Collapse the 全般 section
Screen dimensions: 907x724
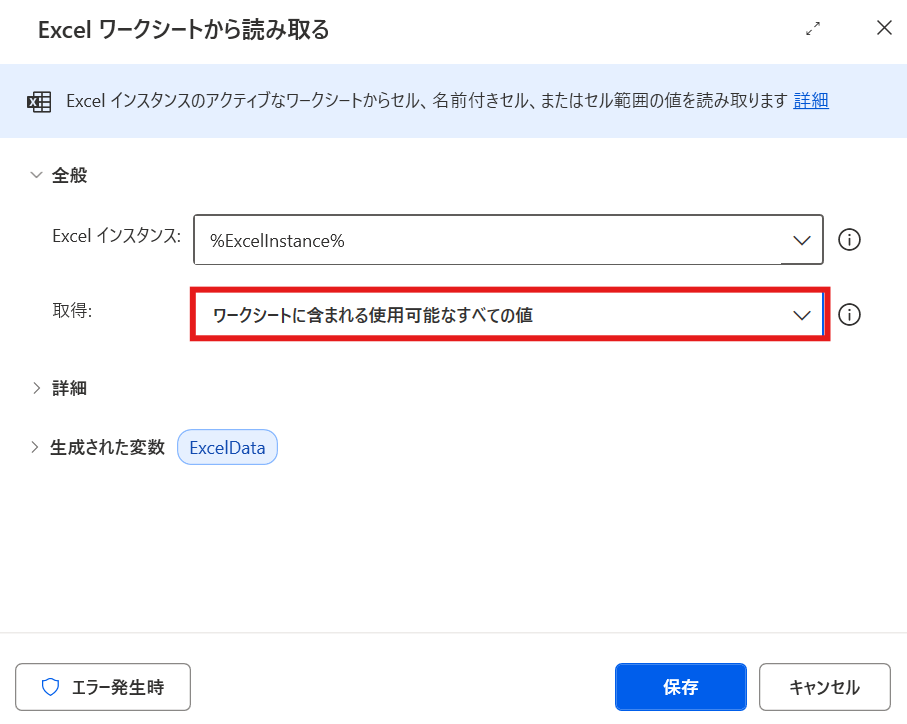[x=36, y=175]
